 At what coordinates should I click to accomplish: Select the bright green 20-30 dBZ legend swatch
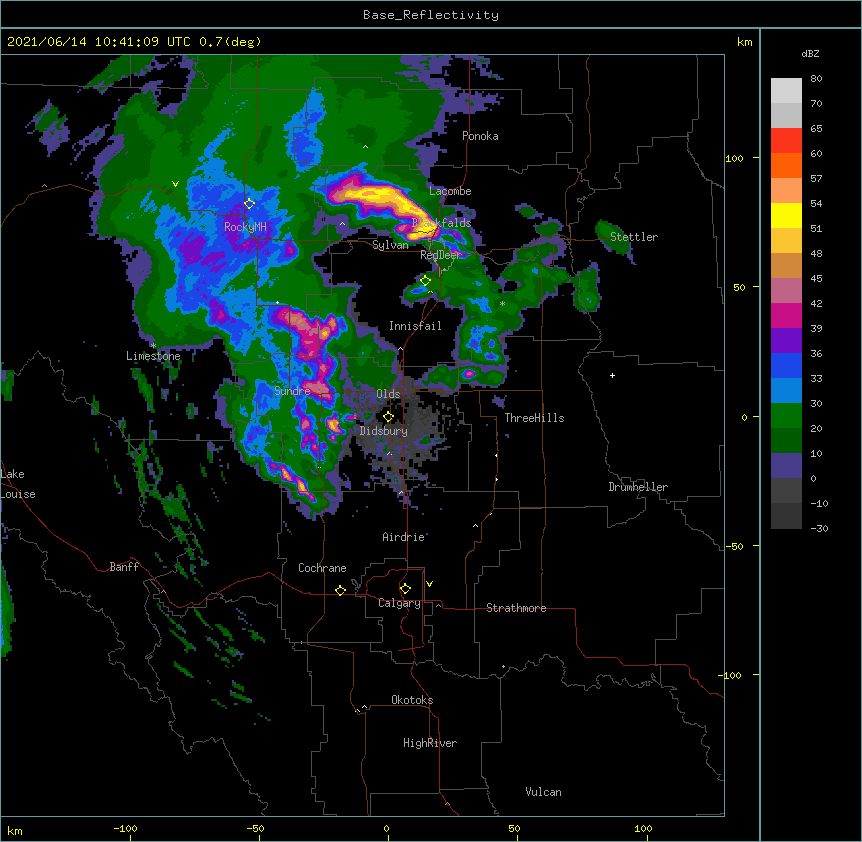786,416
